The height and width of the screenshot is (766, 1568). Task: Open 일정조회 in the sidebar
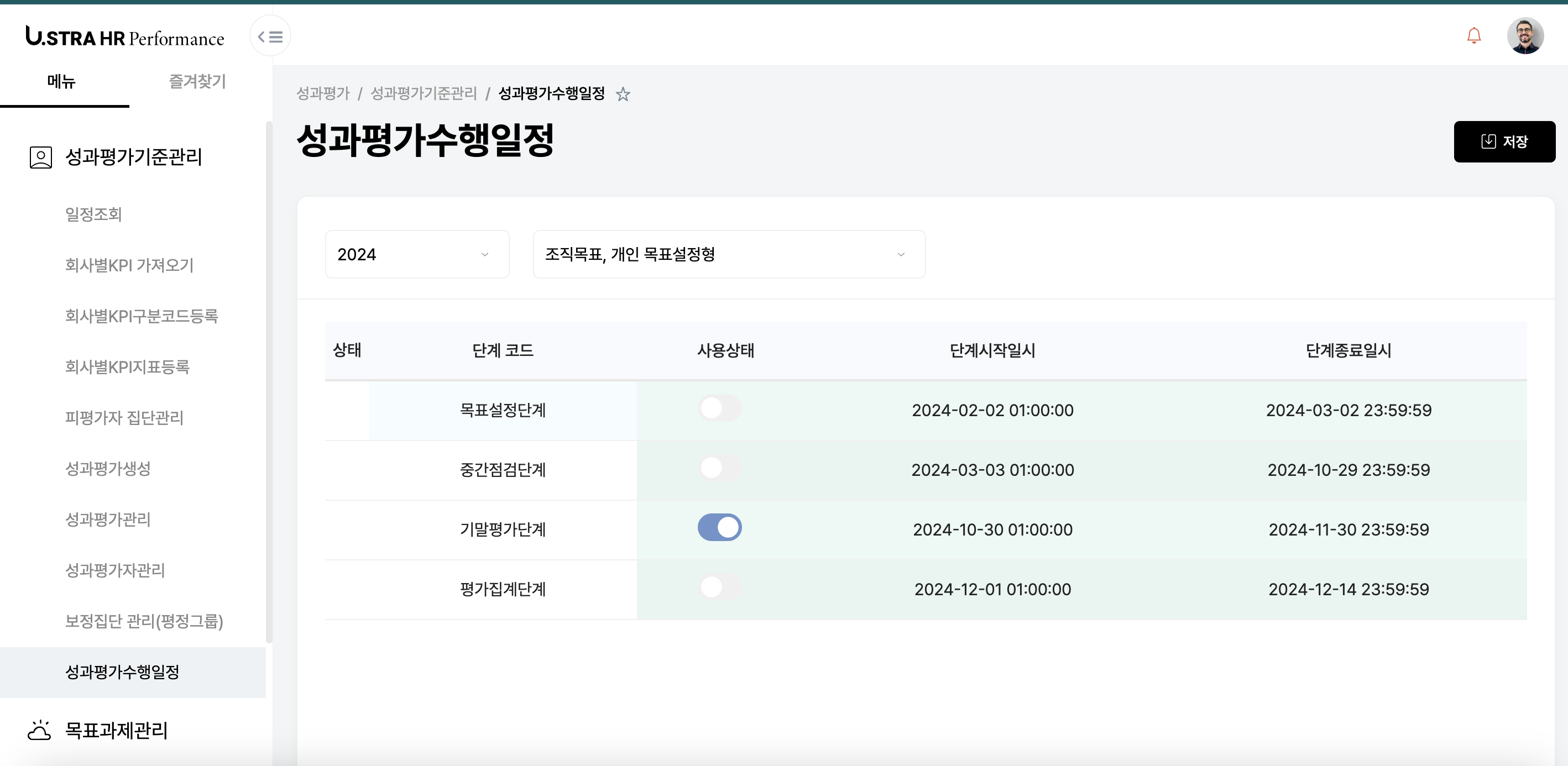pos(94,214)
